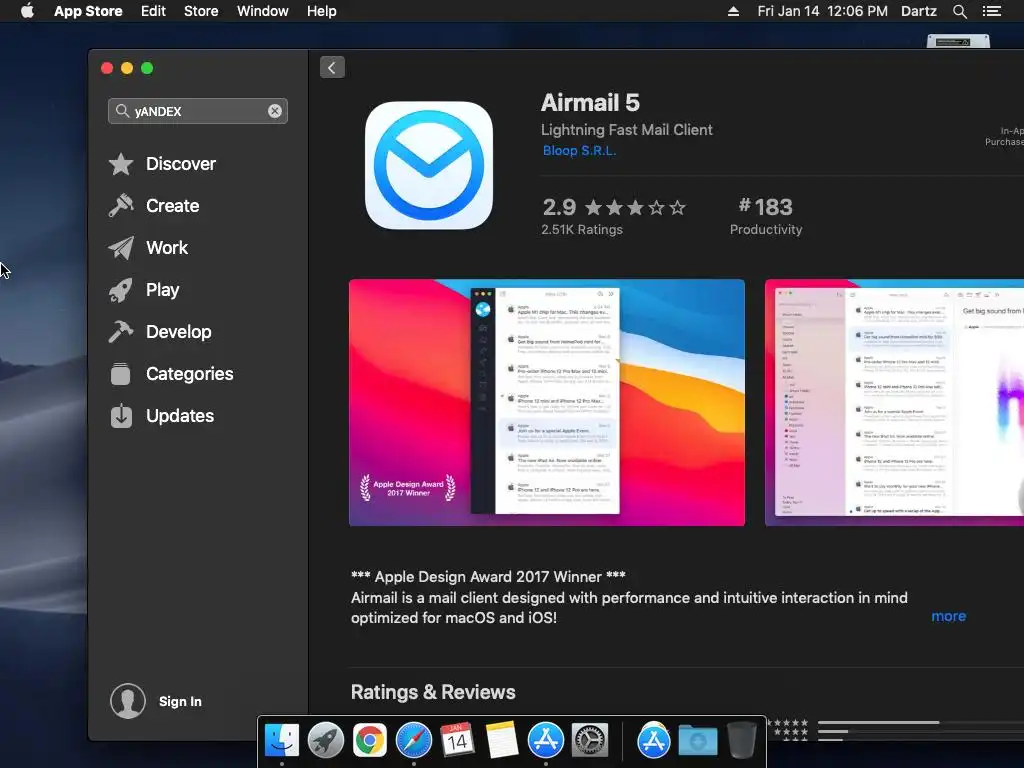Select the Updates label in sidebar

click(180, 416)
